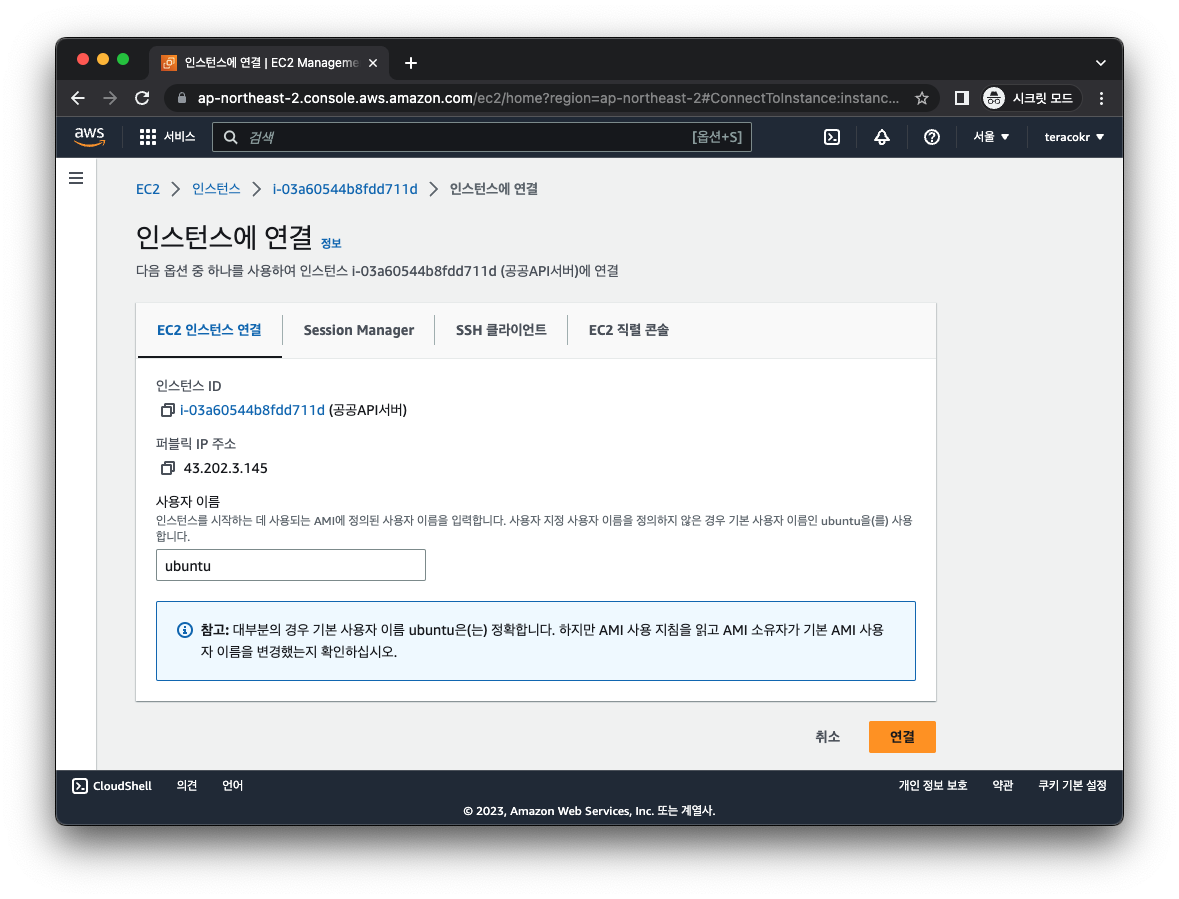Viewport: 1179px width, 899px height.
Task: Open instance ID link under 인스턴스 ID
Action: (x=252, y=410)
